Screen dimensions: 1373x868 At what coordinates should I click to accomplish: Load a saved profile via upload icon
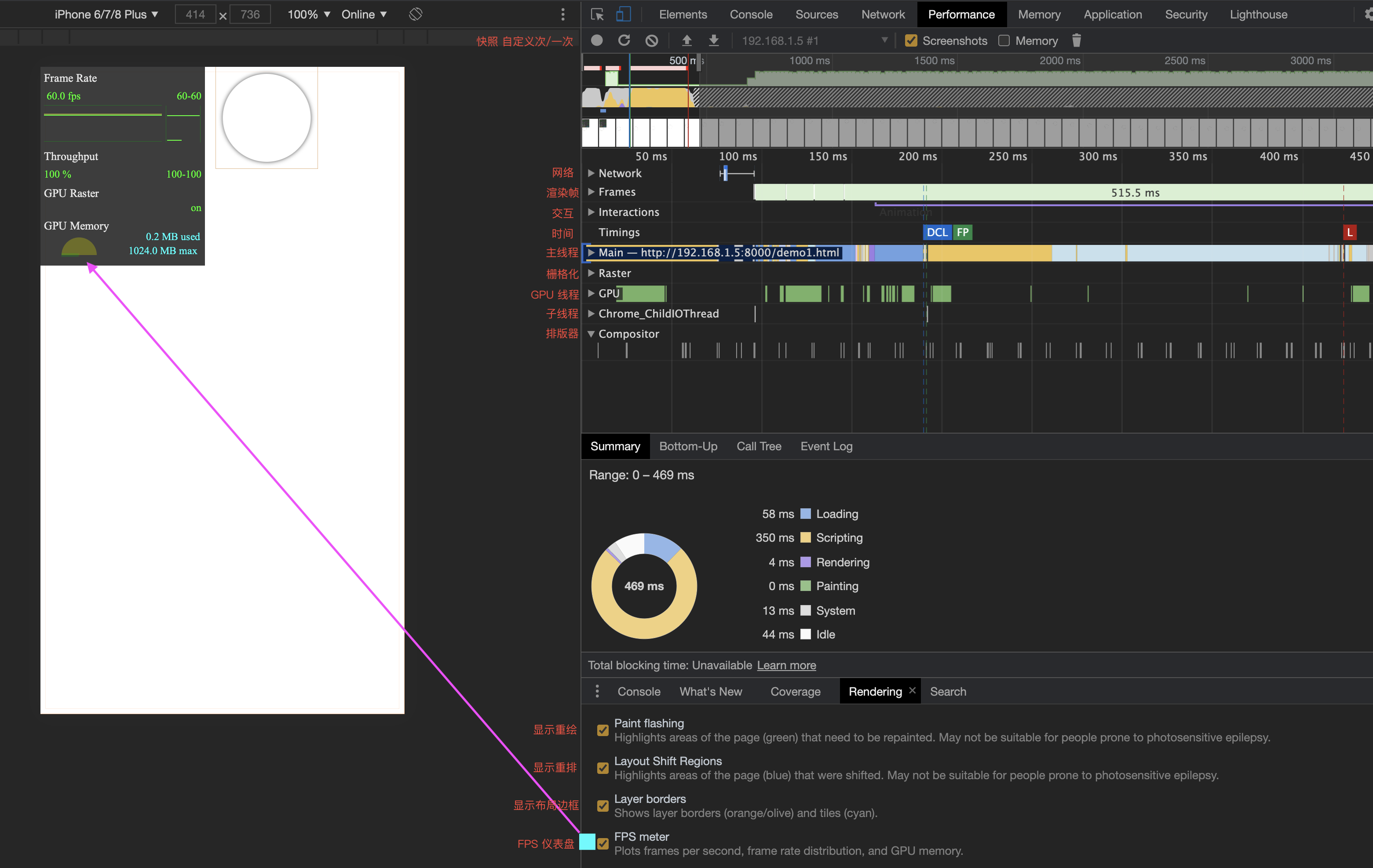(686, 40)
